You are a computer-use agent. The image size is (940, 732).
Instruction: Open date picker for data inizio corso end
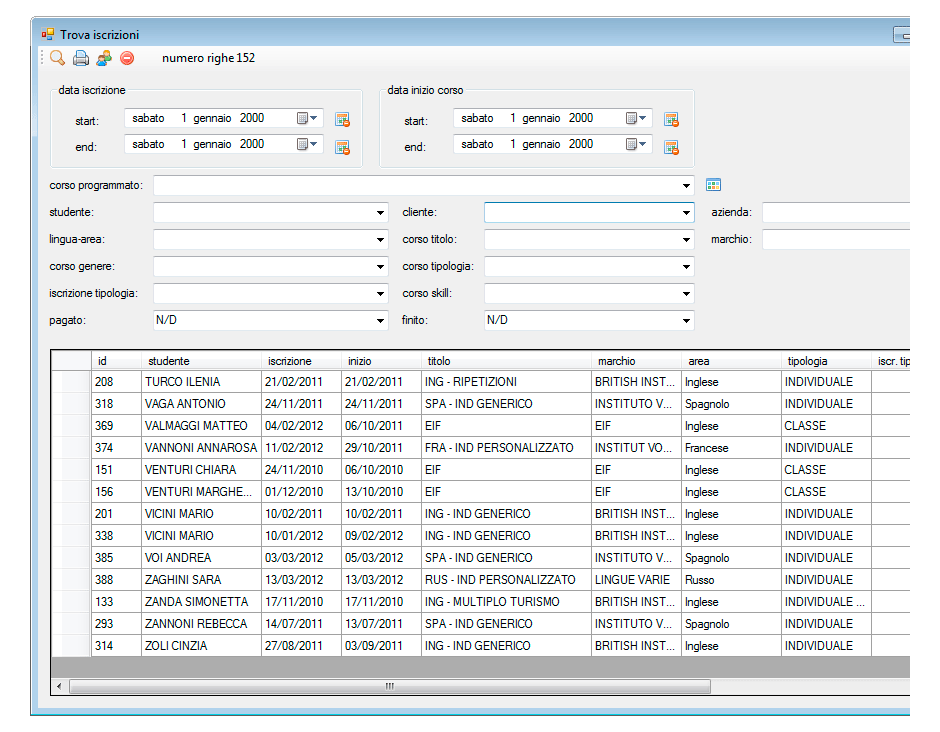tap(637, 144)
